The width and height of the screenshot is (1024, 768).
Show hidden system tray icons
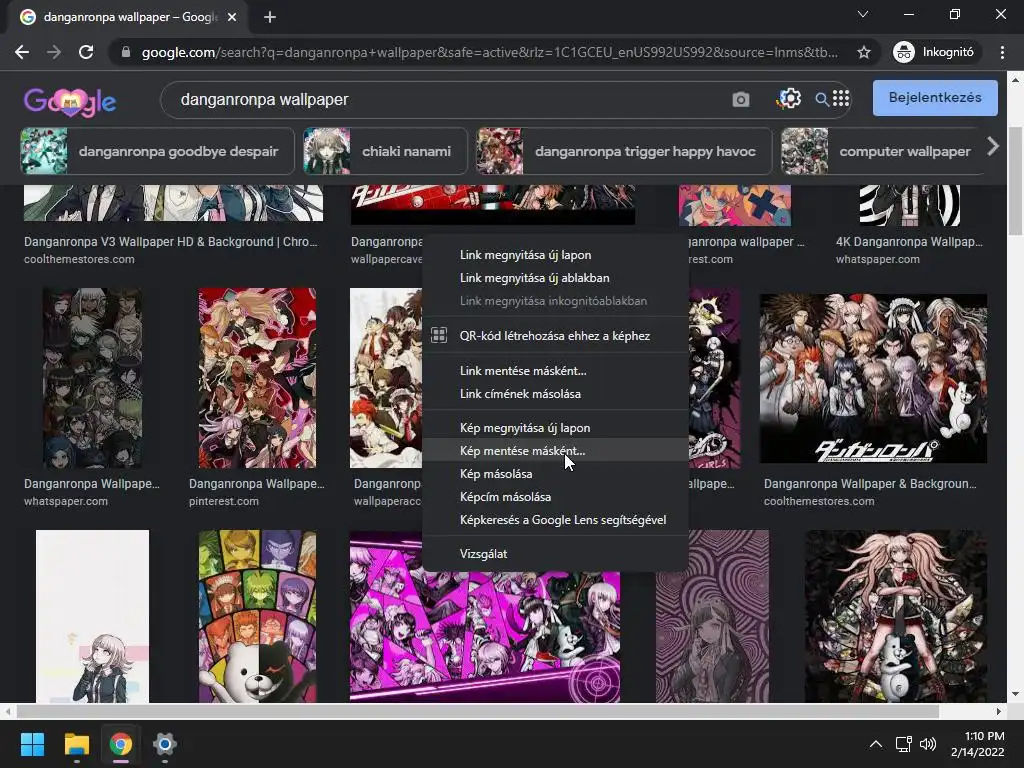point(876,744)
